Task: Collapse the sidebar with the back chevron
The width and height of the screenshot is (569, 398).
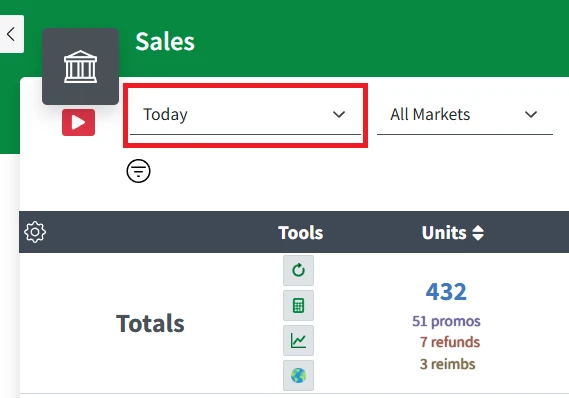Action: [x=11, y=34]
